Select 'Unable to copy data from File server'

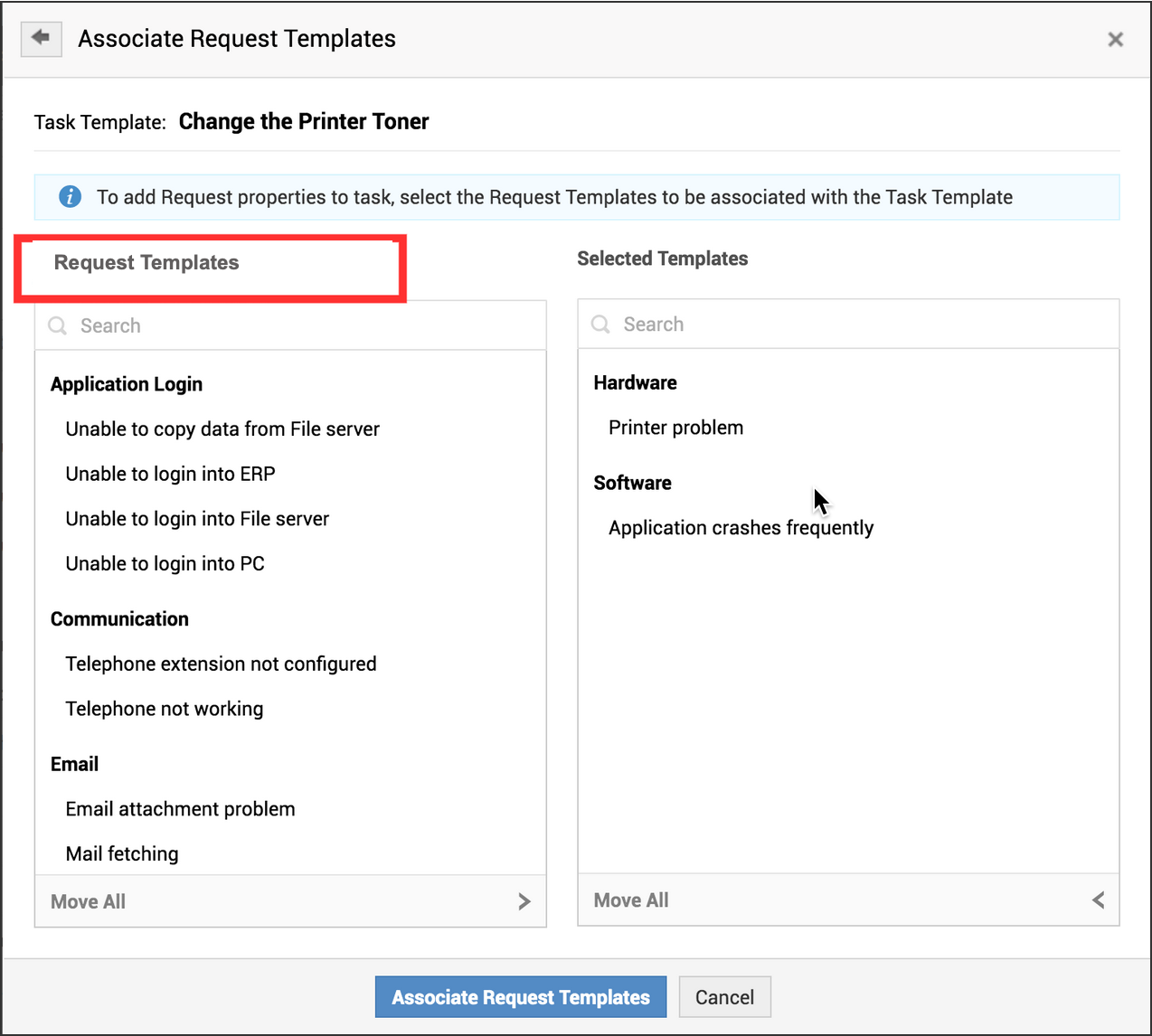(x=222, y=429)
